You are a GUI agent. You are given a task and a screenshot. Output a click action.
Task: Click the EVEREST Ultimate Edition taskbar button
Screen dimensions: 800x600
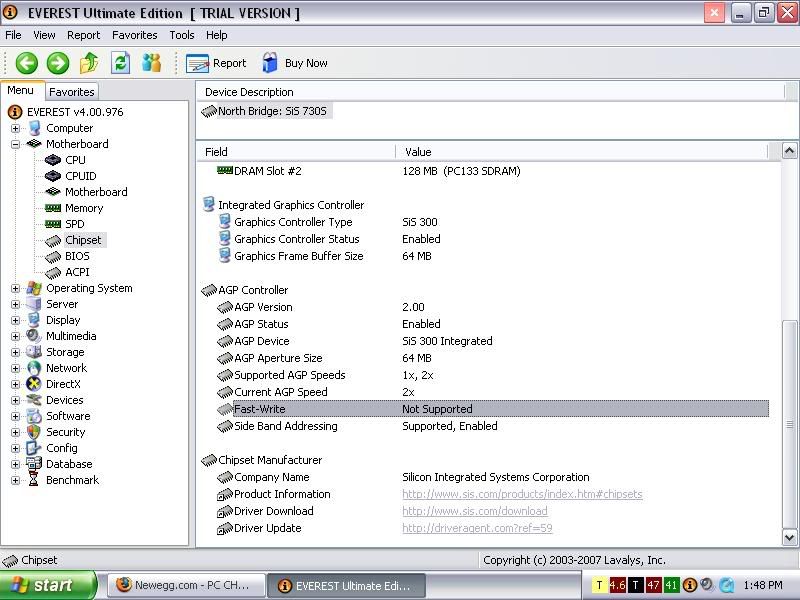[x=346, y=585]
